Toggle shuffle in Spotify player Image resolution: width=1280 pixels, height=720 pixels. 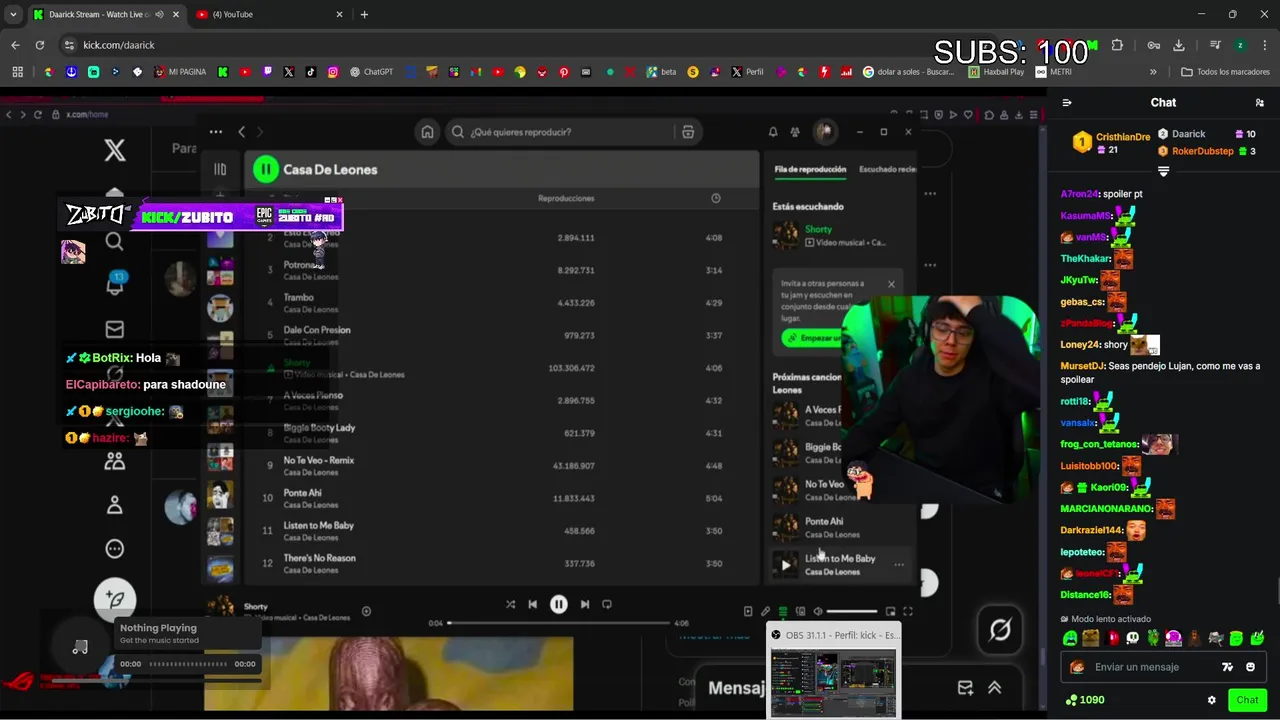click(510, 604)
